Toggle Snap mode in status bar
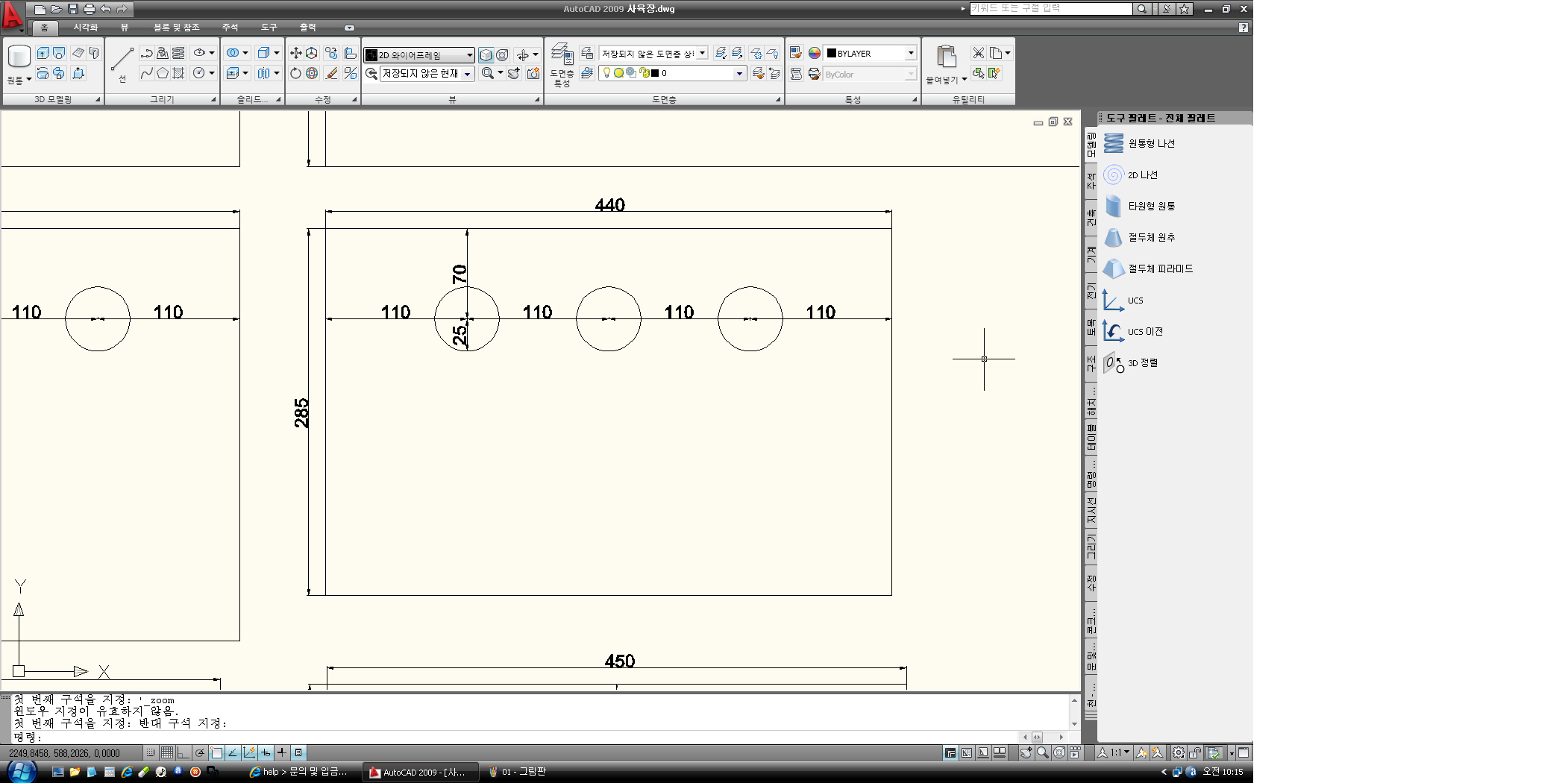Viewport: 1568px width, 783px height. pyautogui.click(x=151, y=752)
